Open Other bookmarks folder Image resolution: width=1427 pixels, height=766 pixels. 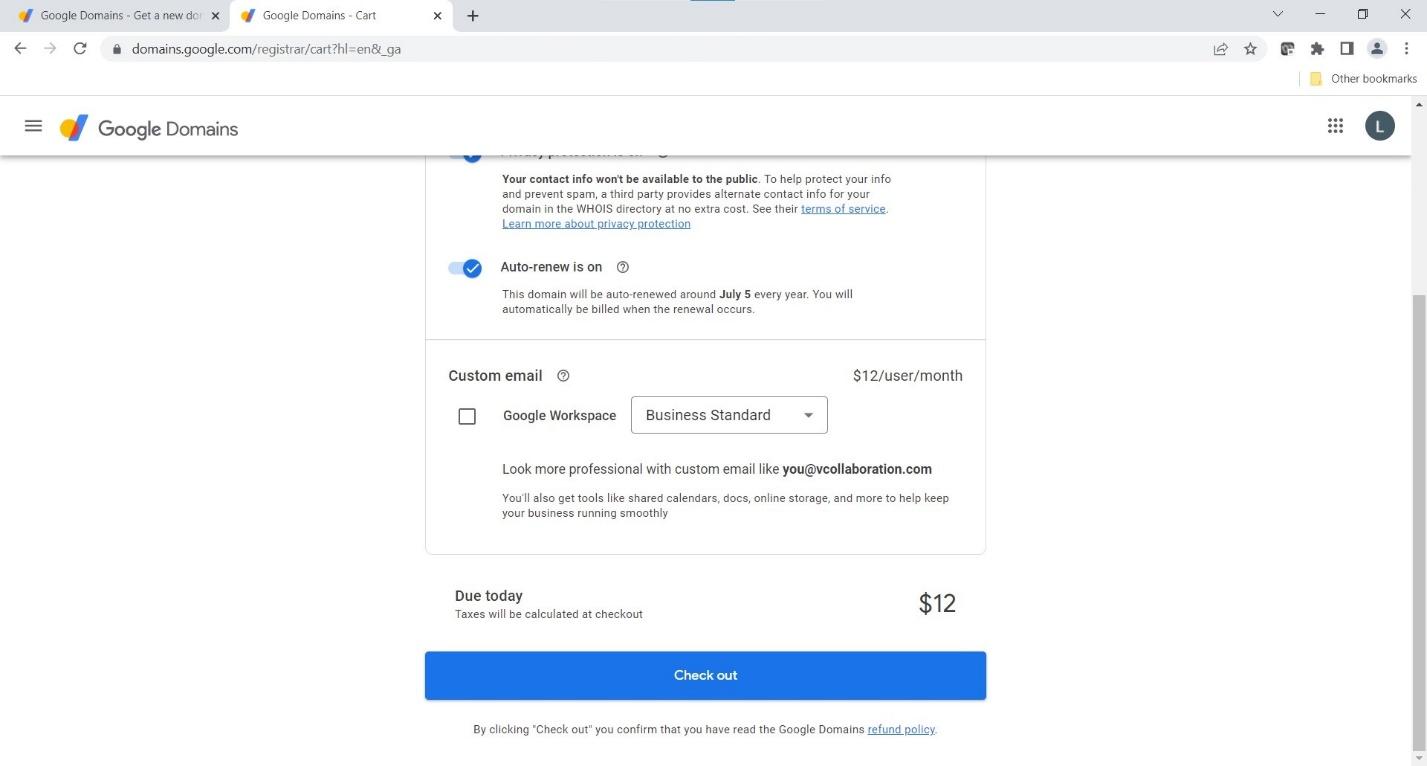[1364, 79]
